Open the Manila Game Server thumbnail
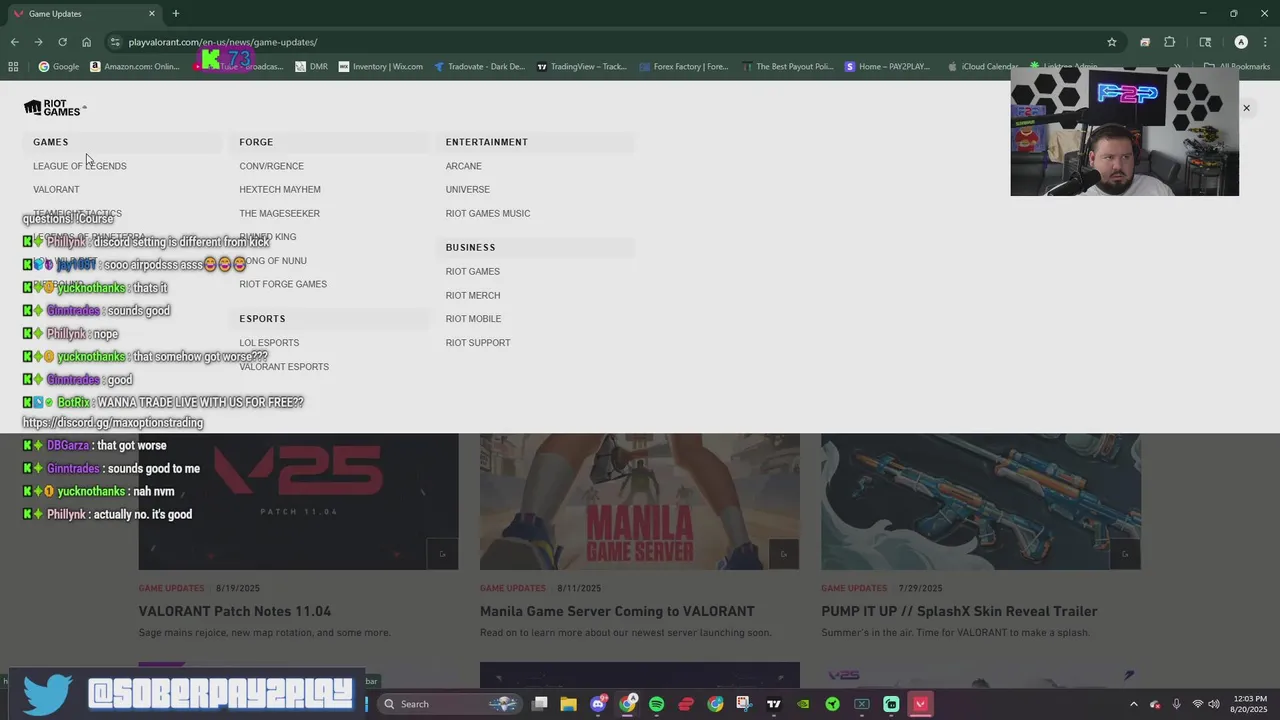 pyautogui.click(x=640, y=501)
